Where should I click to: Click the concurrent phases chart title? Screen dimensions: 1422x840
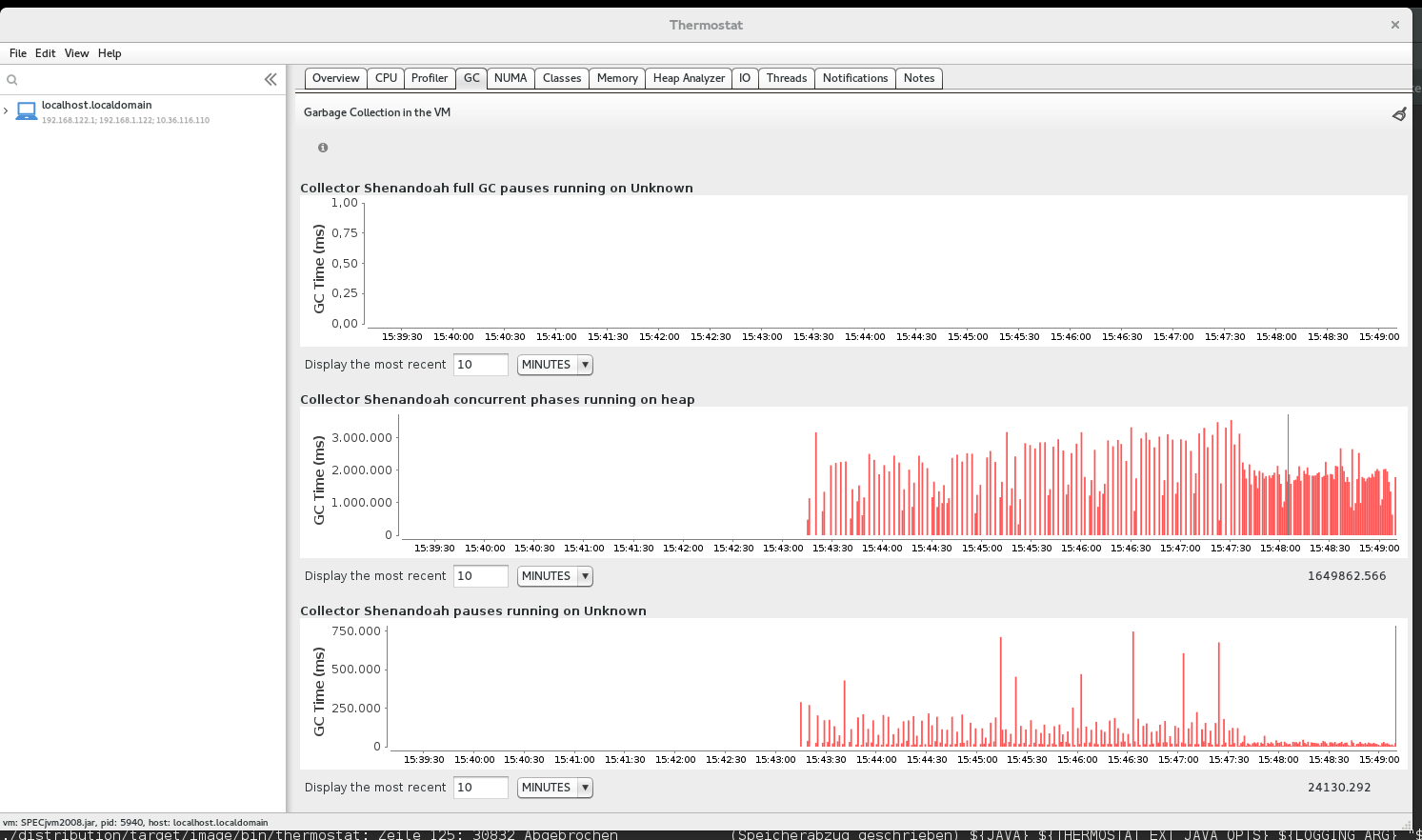pyautogui.click(x=497, y=399)
